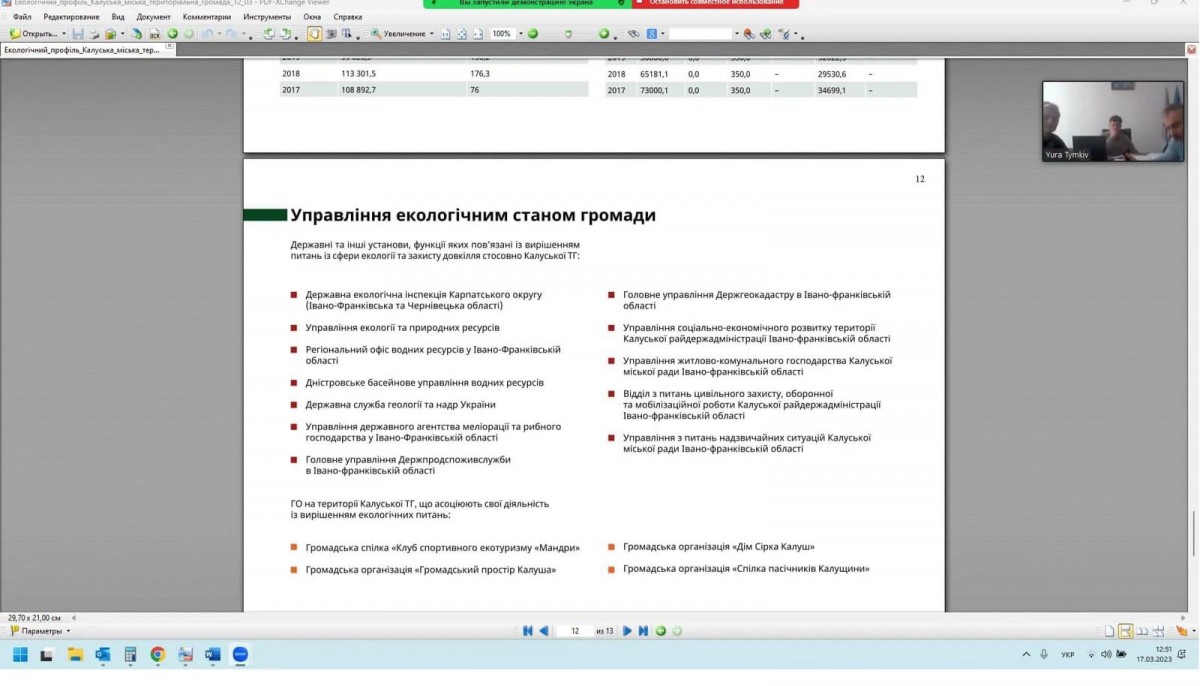This screenshot has height=686, width=1200.
Task: Click «Дністровське басейнове управління водних ресурсів» text
Action: click(x=425, y=383)
